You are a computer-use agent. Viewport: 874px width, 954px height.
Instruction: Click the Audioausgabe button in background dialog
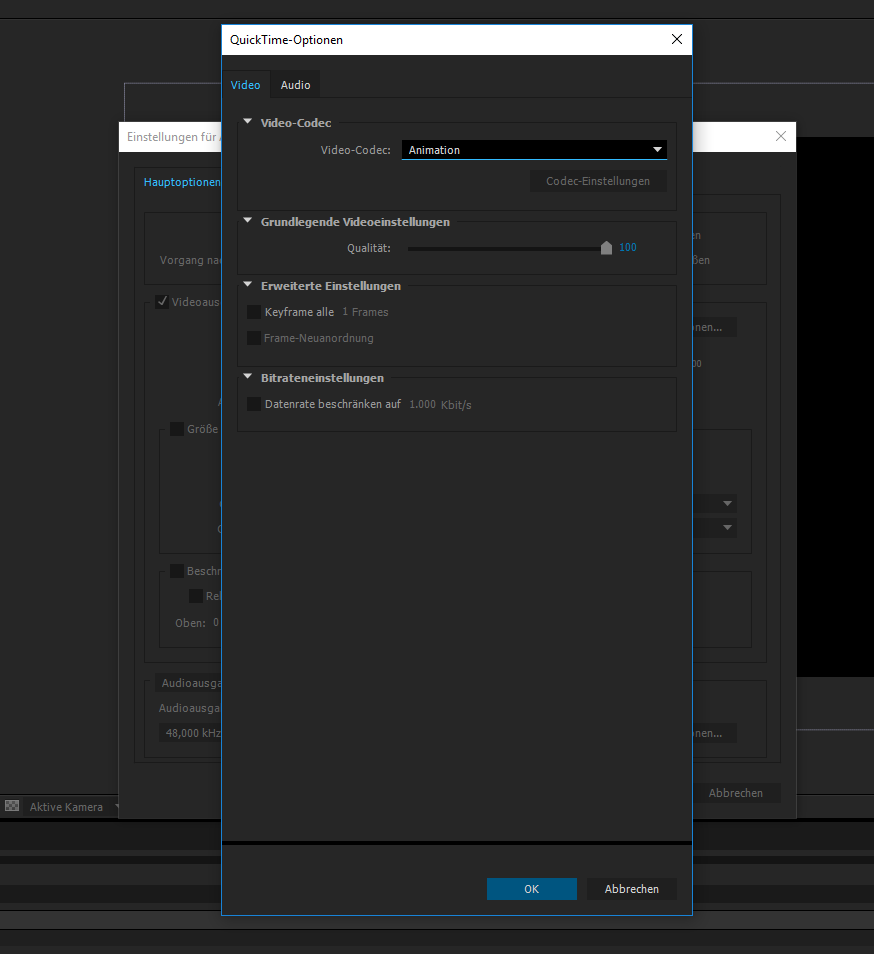(x=189, y=683)
